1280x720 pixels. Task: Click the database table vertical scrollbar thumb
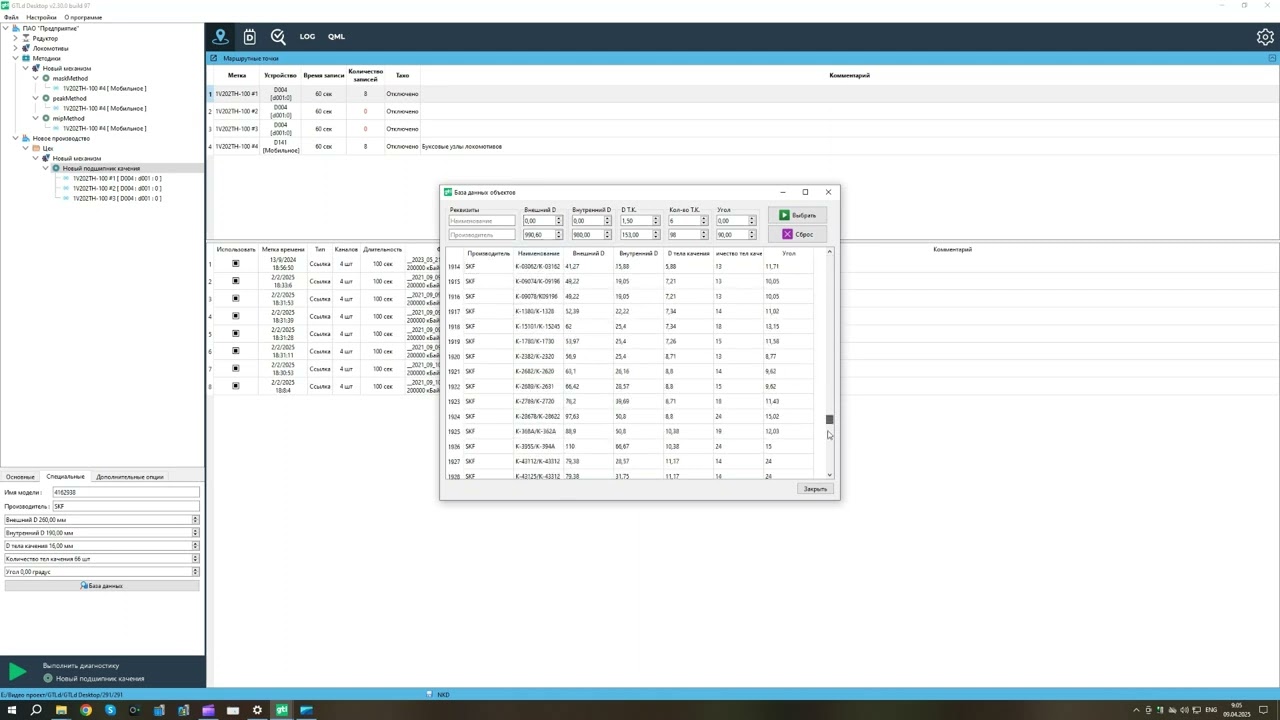click(x=829, y=420)
